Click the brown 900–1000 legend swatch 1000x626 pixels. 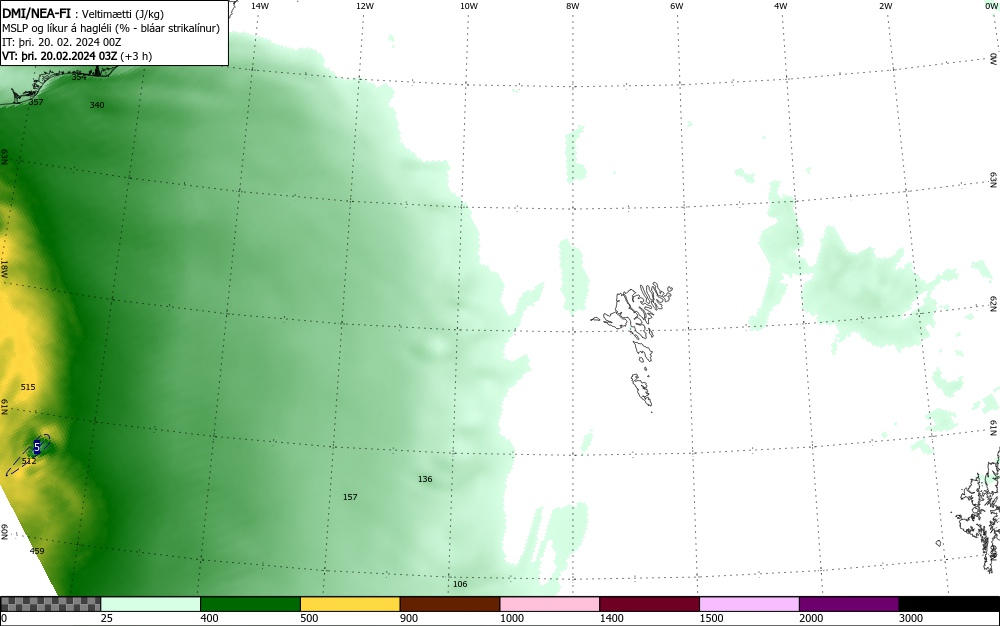click(450, 604)
